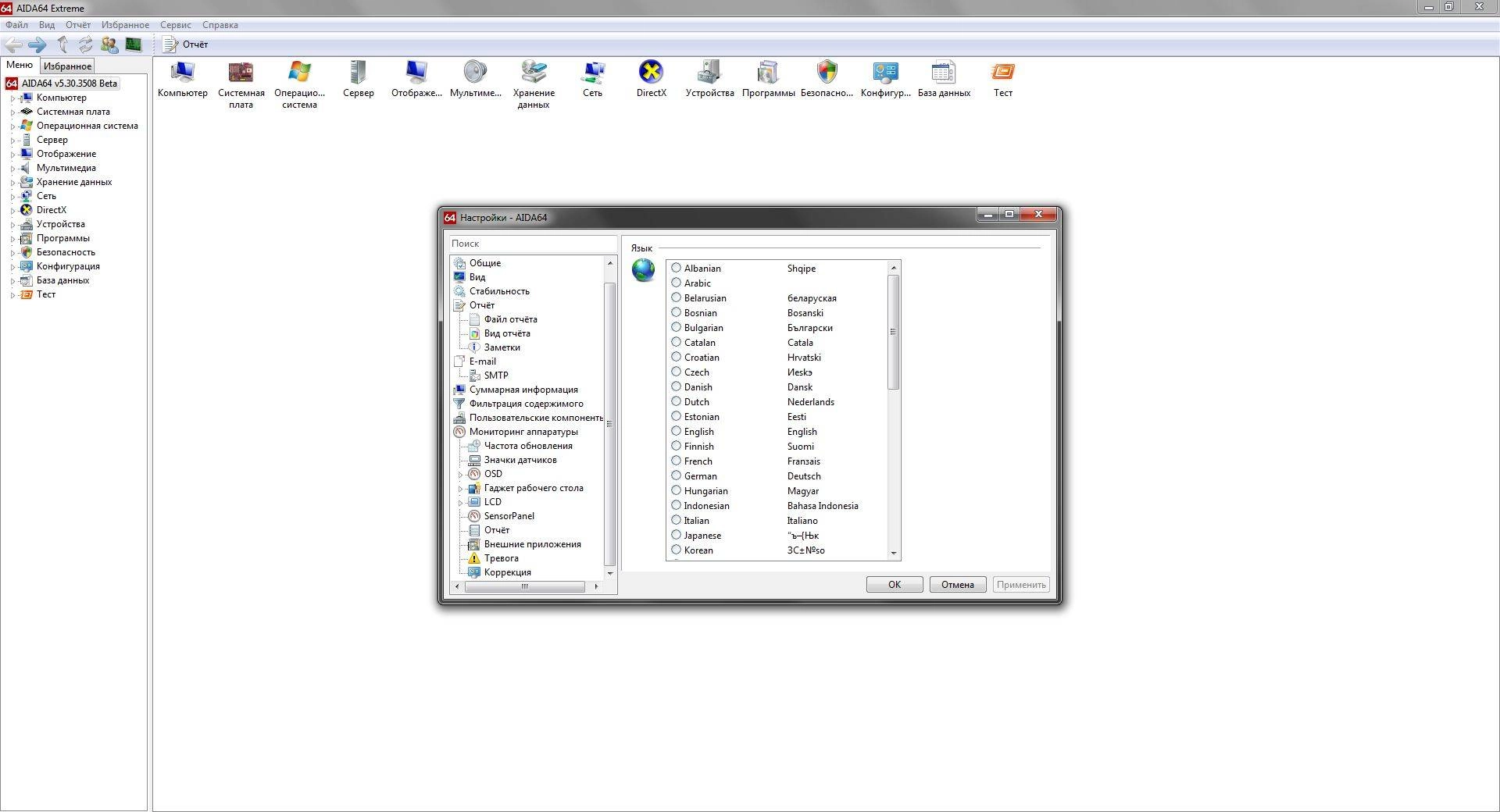Viewport: 1500px width, 812px height.
Task: Click the Поиск search field in settings
Action: click(533, 244)
